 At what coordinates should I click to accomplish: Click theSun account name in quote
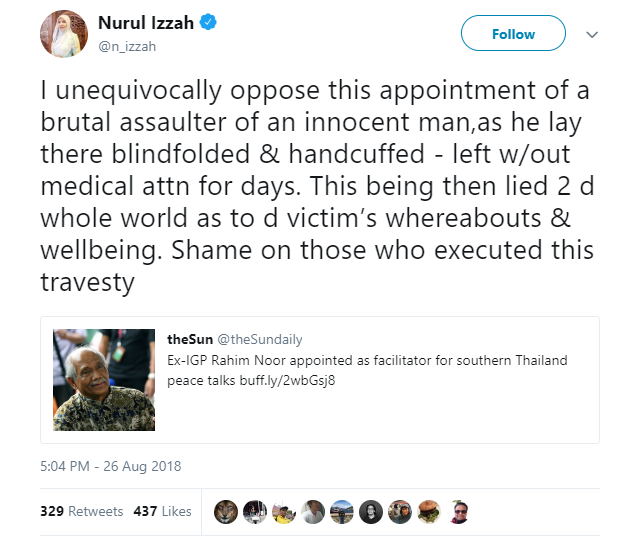(188, 339)
